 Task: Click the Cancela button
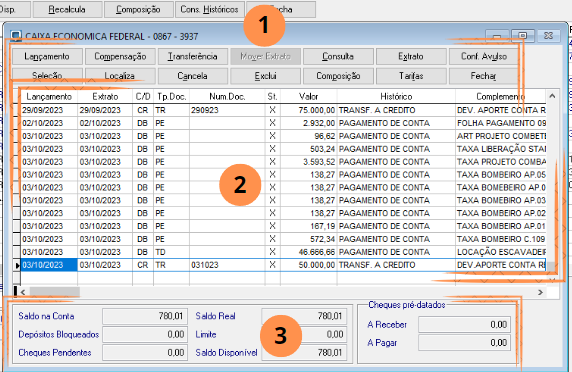coord(193,76)
